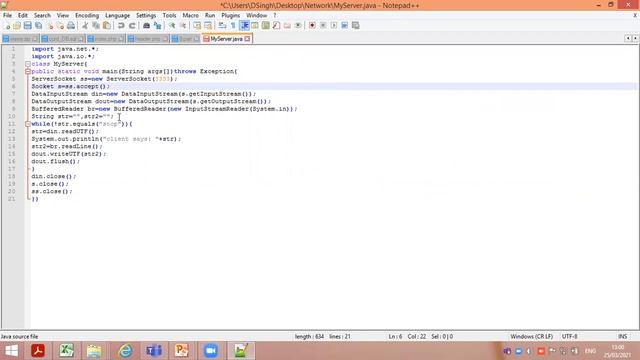Open the Macro menu
The image size is (640, 360).
(190, 16)
